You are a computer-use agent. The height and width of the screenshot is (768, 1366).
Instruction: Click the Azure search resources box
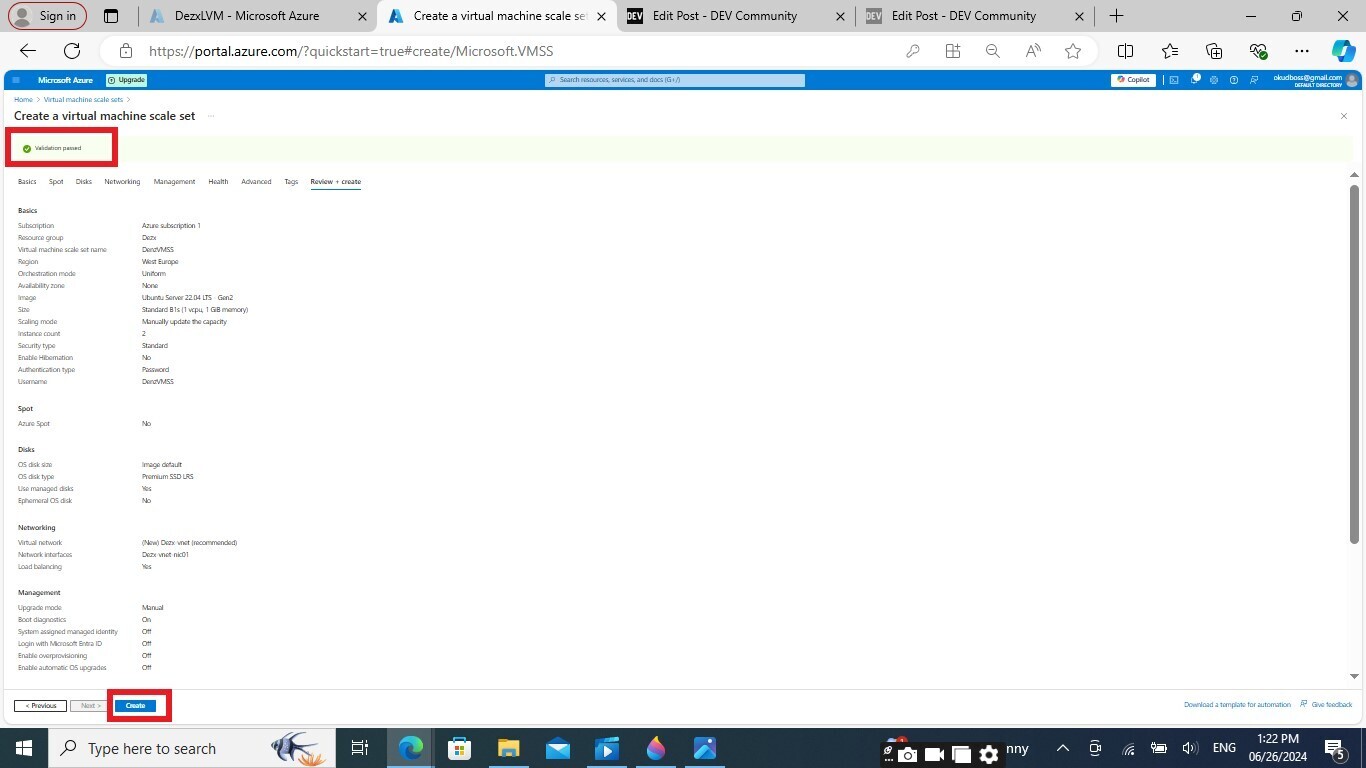(x=675, y=80)
